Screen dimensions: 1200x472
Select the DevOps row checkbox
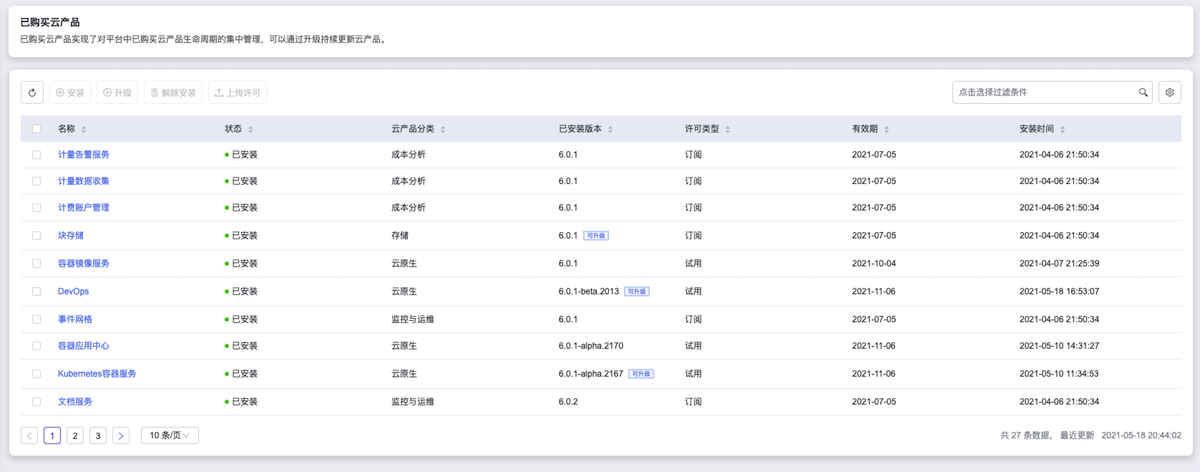37,292
